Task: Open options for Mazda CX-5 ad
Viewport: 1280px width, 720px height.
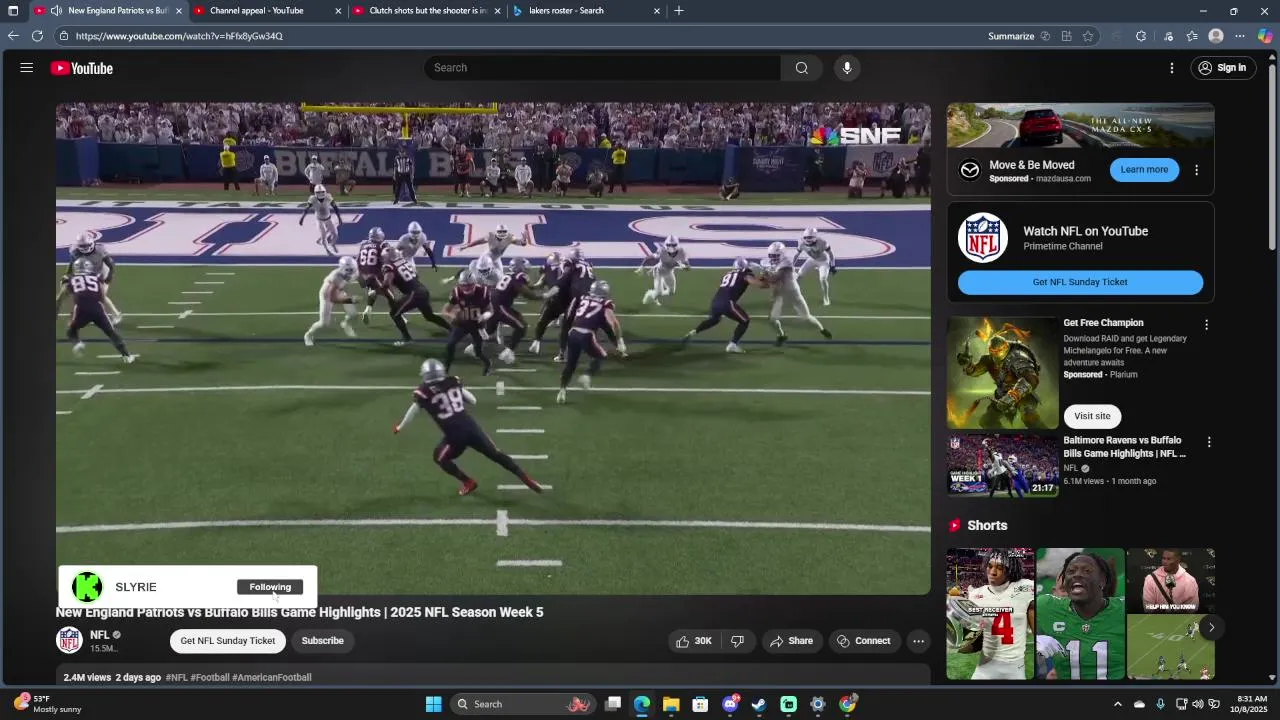Action: pyautogui.click(x=1196, y=170)
